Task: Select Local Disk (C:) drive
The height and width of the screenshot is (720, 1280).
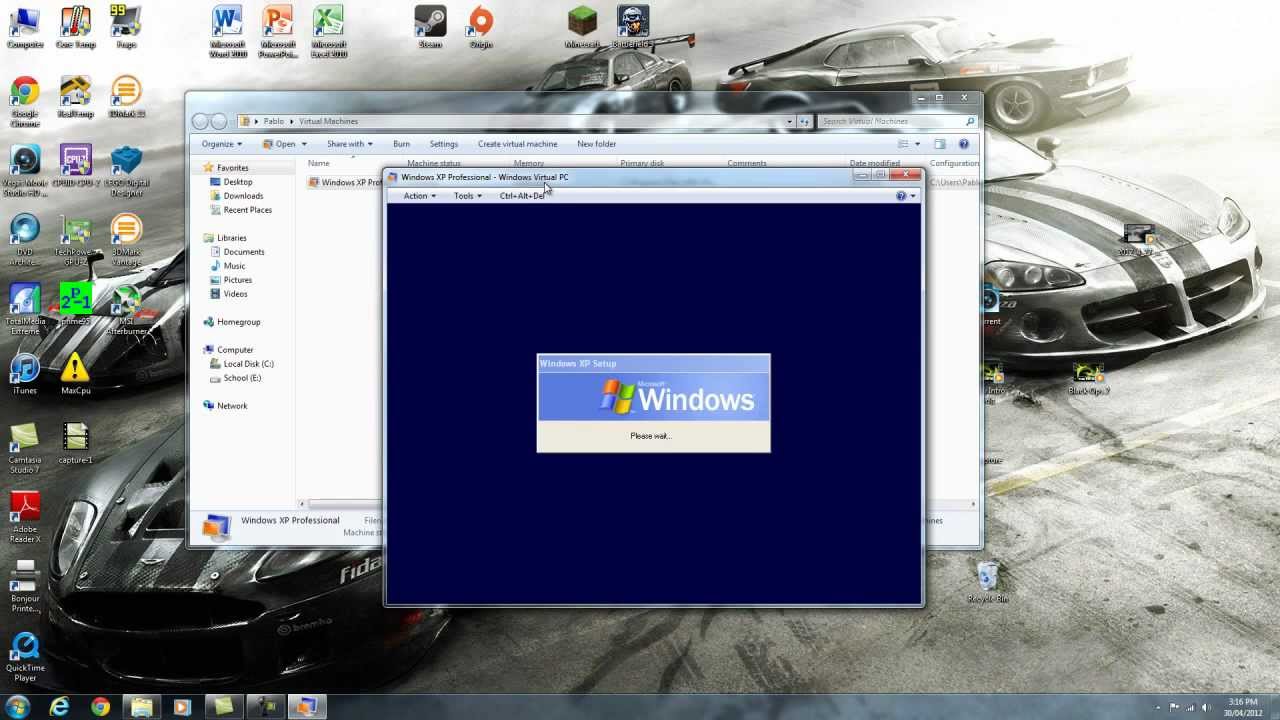Action: tap(248, 364)
